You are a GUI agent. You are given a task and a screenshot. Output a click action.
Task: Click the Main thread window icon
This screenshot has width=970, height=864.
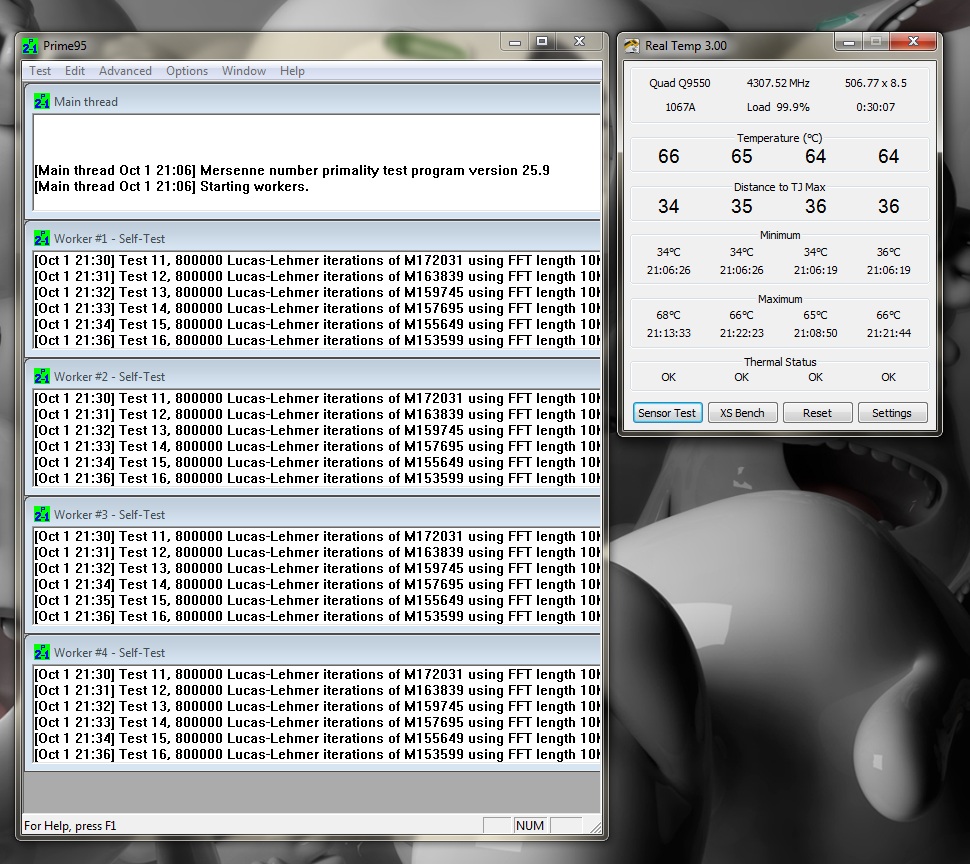tap(41, 101)
